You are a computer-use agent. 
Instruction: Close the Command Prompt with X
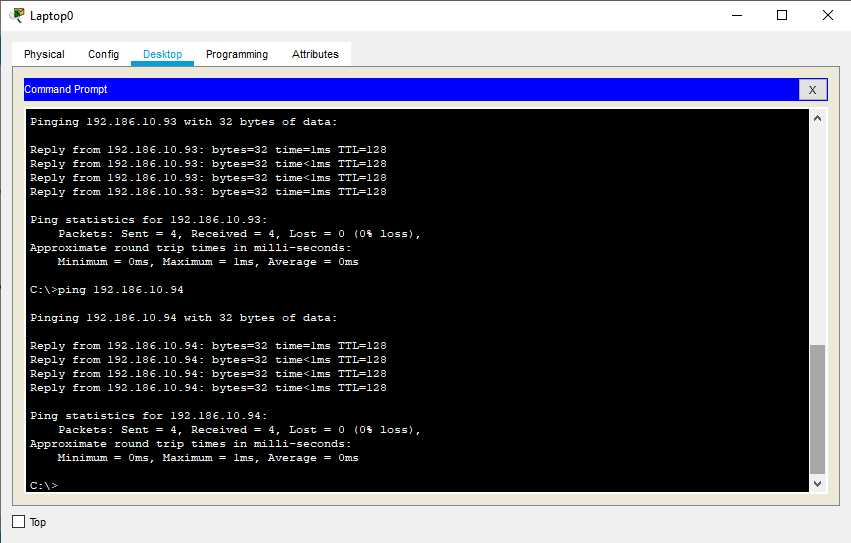[812, 90]
